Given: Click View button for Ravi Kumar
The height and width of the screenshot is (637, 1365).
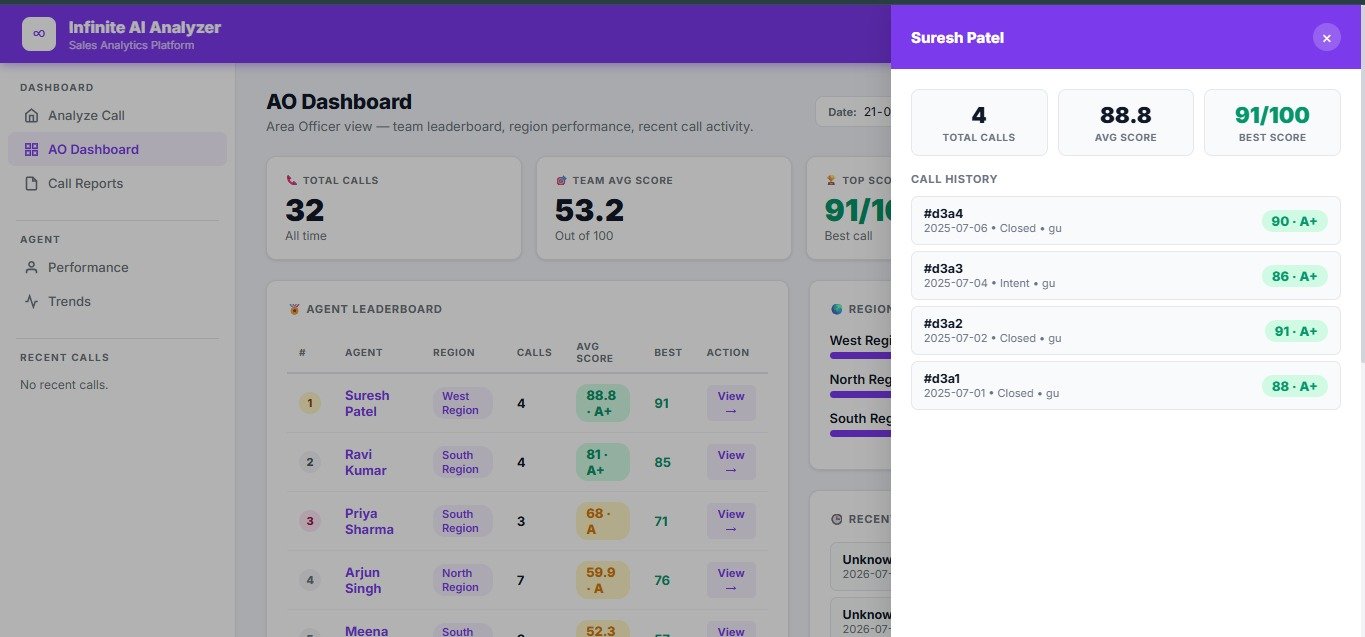Looking at the screenshot, I should pos(731,462).
